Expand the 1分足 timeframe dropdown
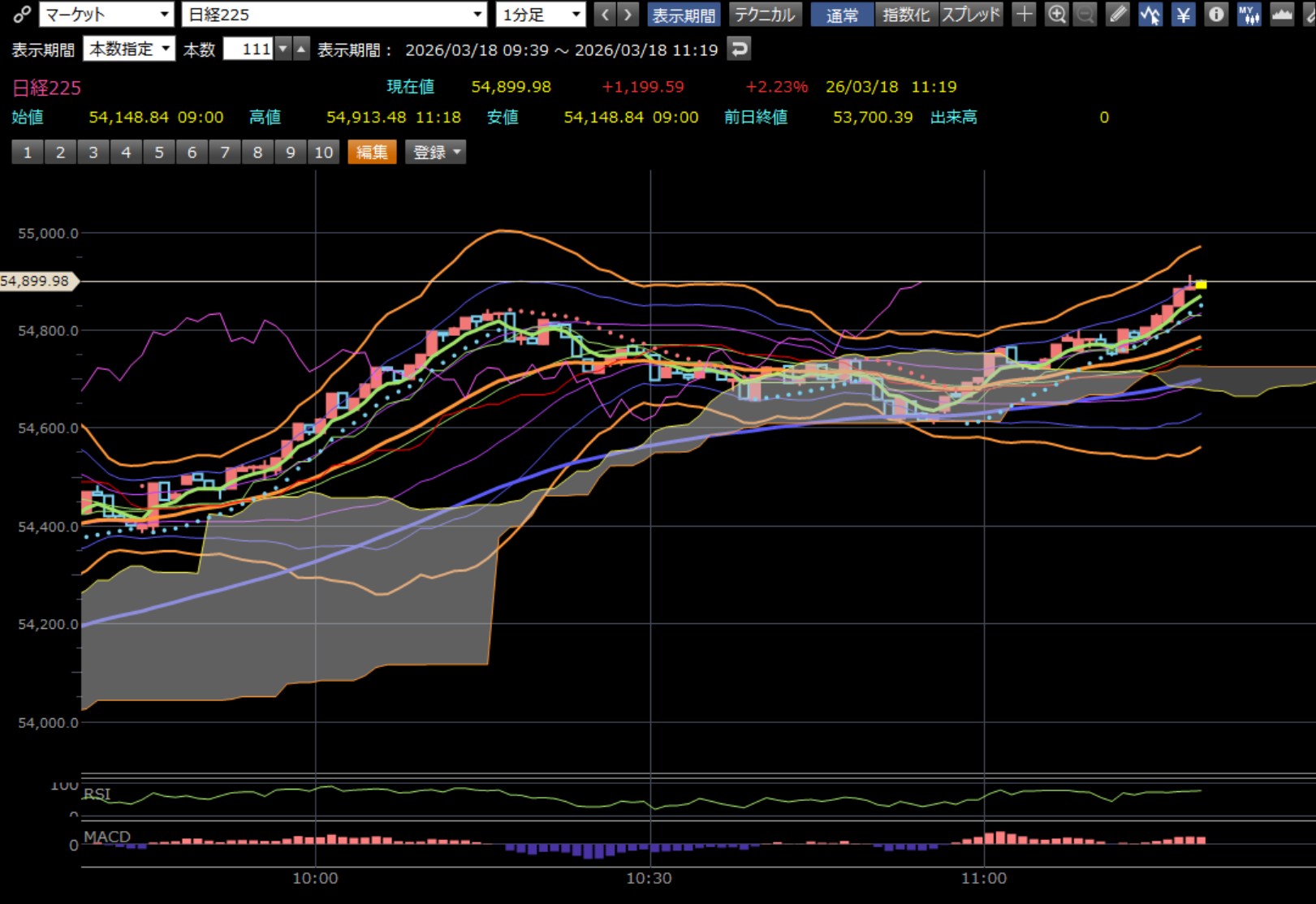The width and height of the screenshot is (1316, 904). pyautogui.click(x=541, y=15)
